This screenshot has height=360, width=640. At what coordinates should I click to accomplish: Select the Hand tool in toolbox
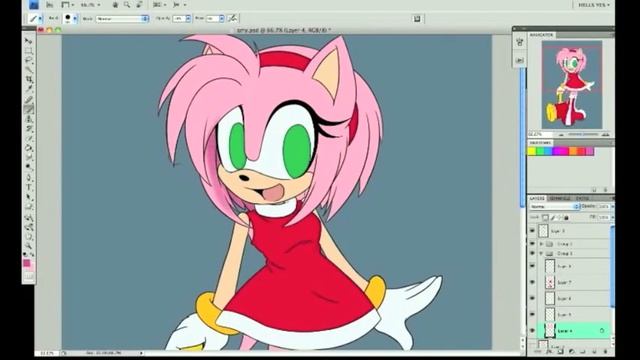[x=29, y=236]
